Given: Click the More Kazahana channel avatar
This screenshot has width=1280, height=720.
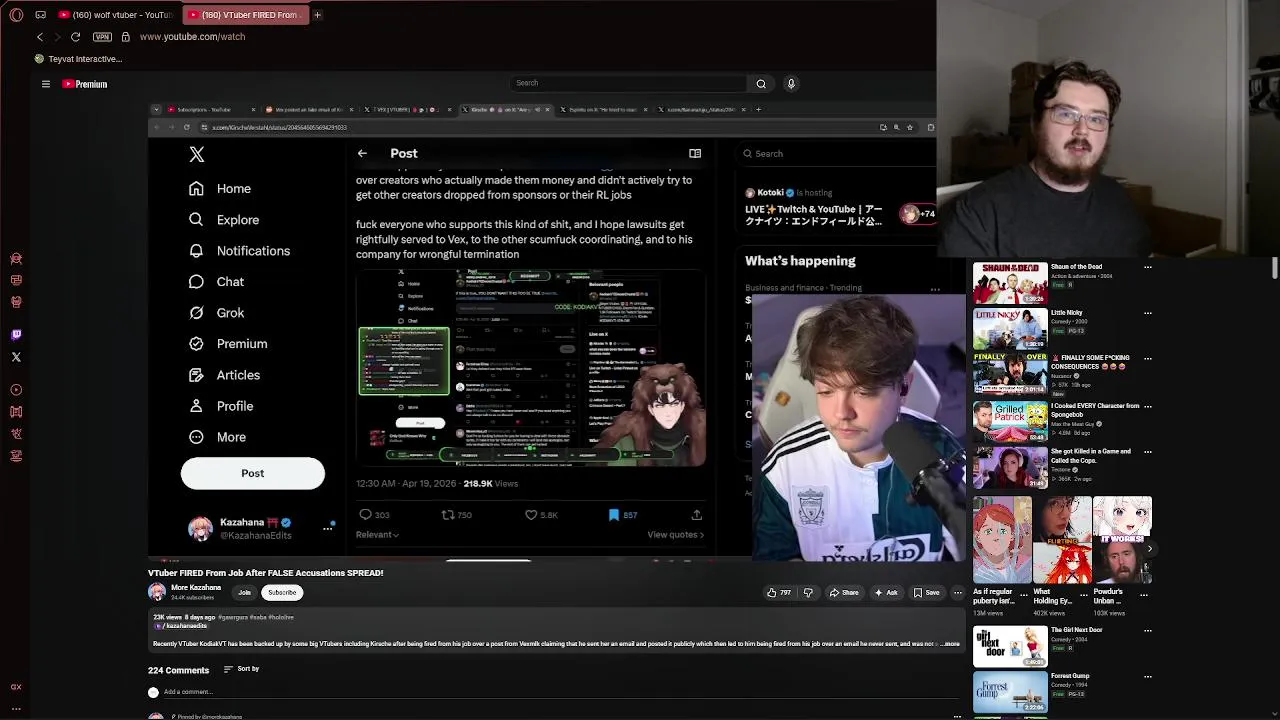Looking at the screenshot, I should click(x=157, y=592).
